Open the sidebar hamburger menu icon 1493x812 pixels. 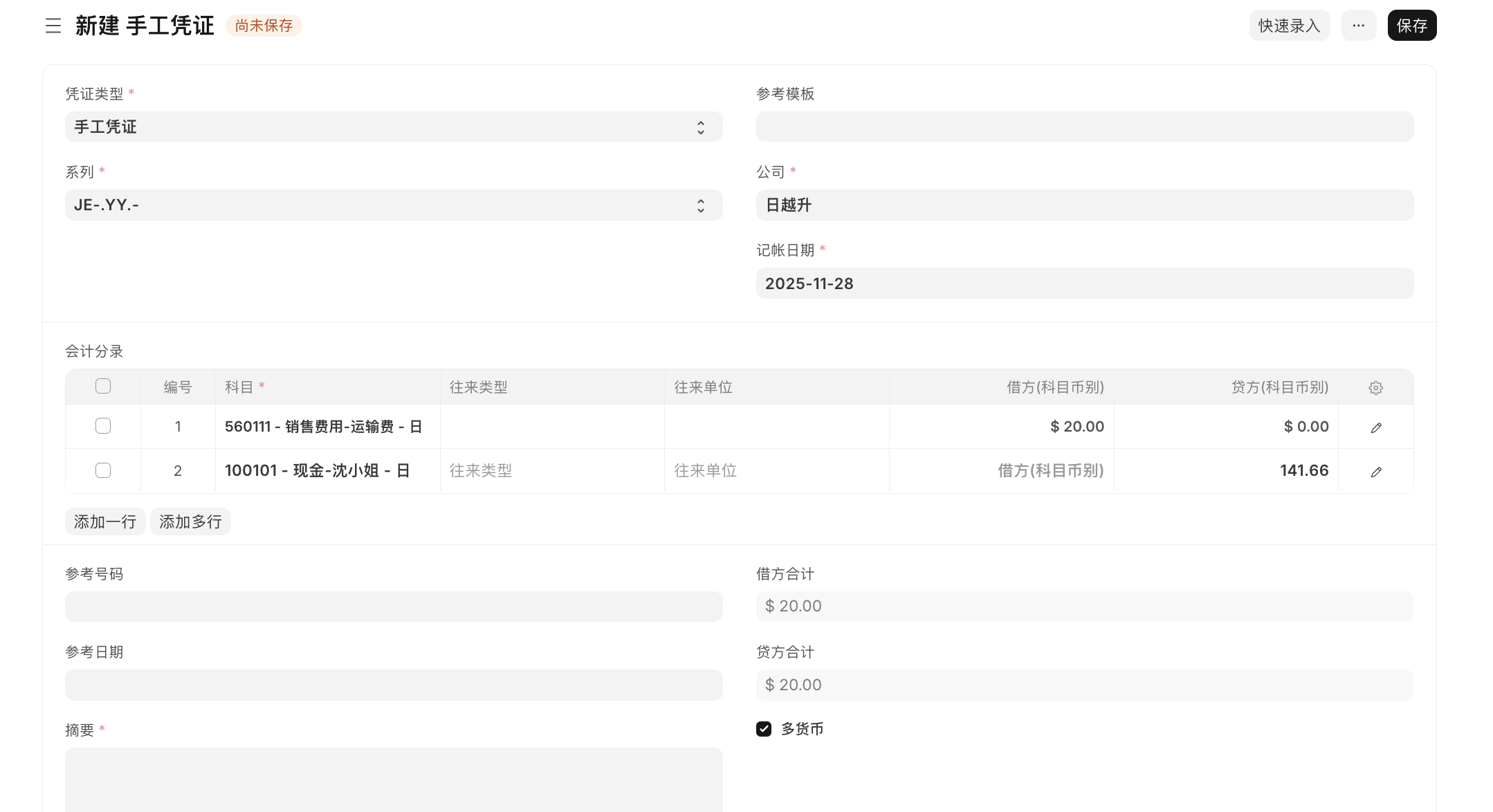click(53, 26)
